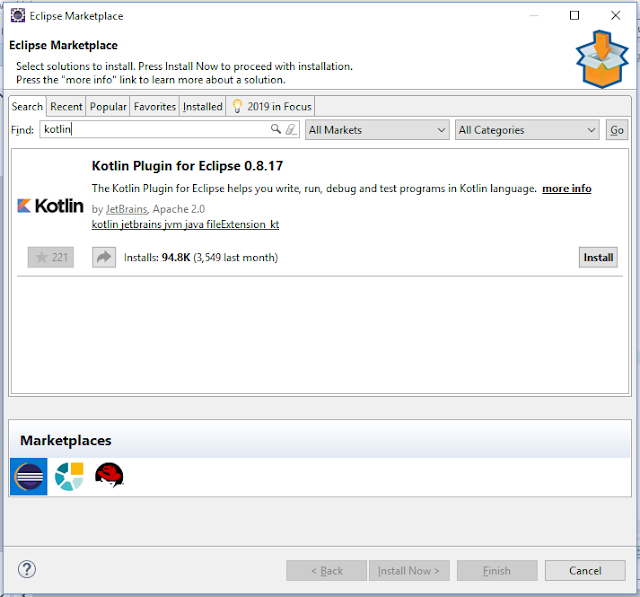Screen dimensions: 640x597
Task: Click the share arrow icon for Kotlin plugin
Action: 104,257
